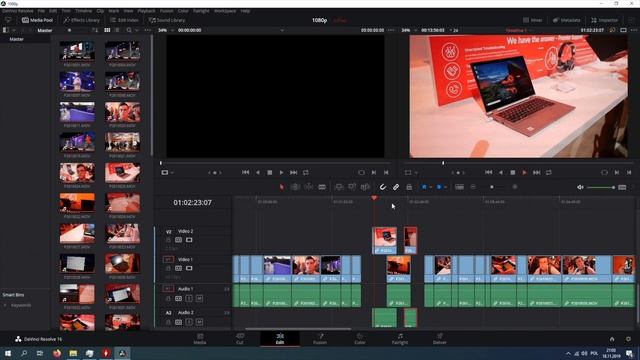Toggle the Position Lock padlock icon
The width and height of the screenshot is (640, 360).
coord(409,187)
